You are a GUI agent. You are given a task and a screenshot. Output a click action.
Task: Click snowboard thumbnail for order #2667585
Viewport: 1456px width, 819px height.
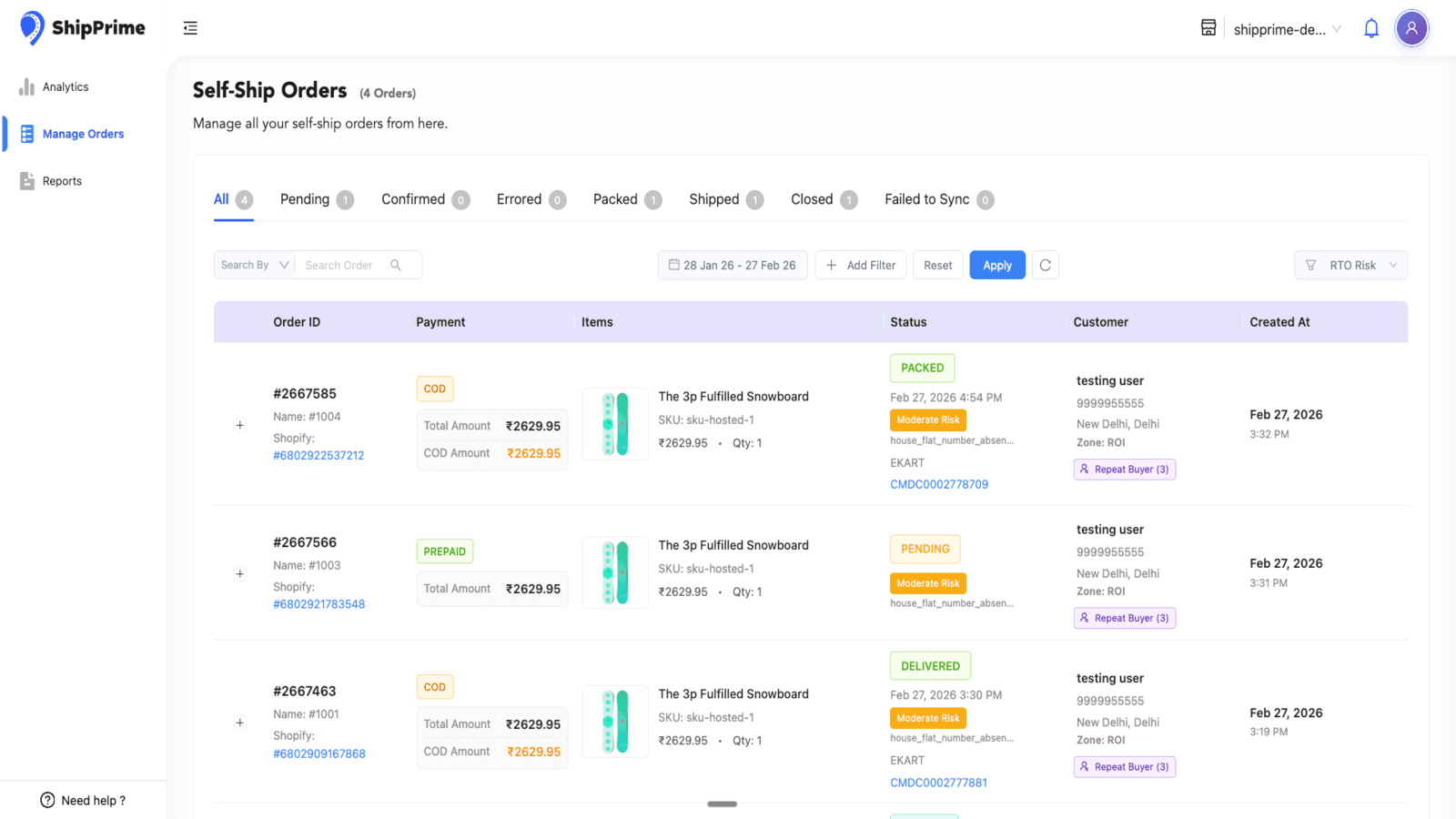pyautogui.click(x=615, y=424)
